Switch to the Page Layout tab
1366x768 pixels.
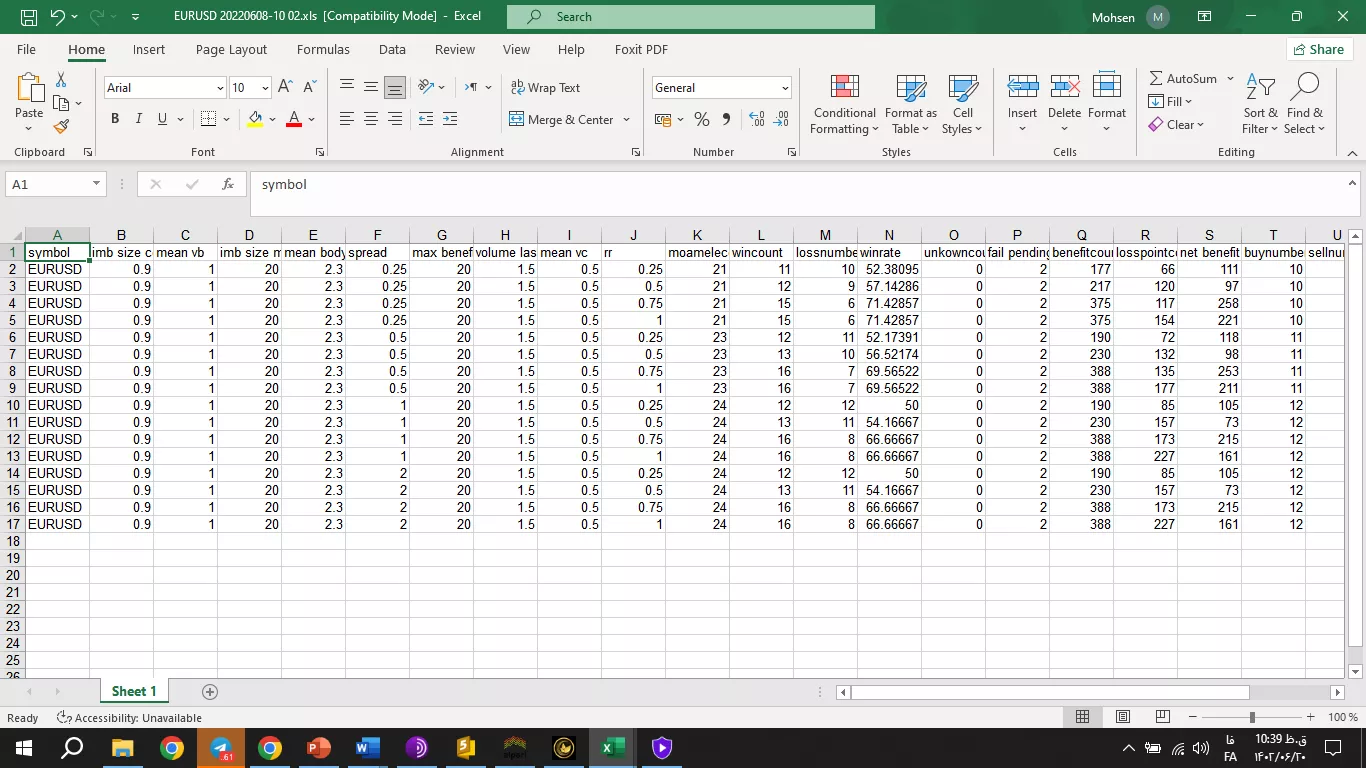[x=231, y=49]
